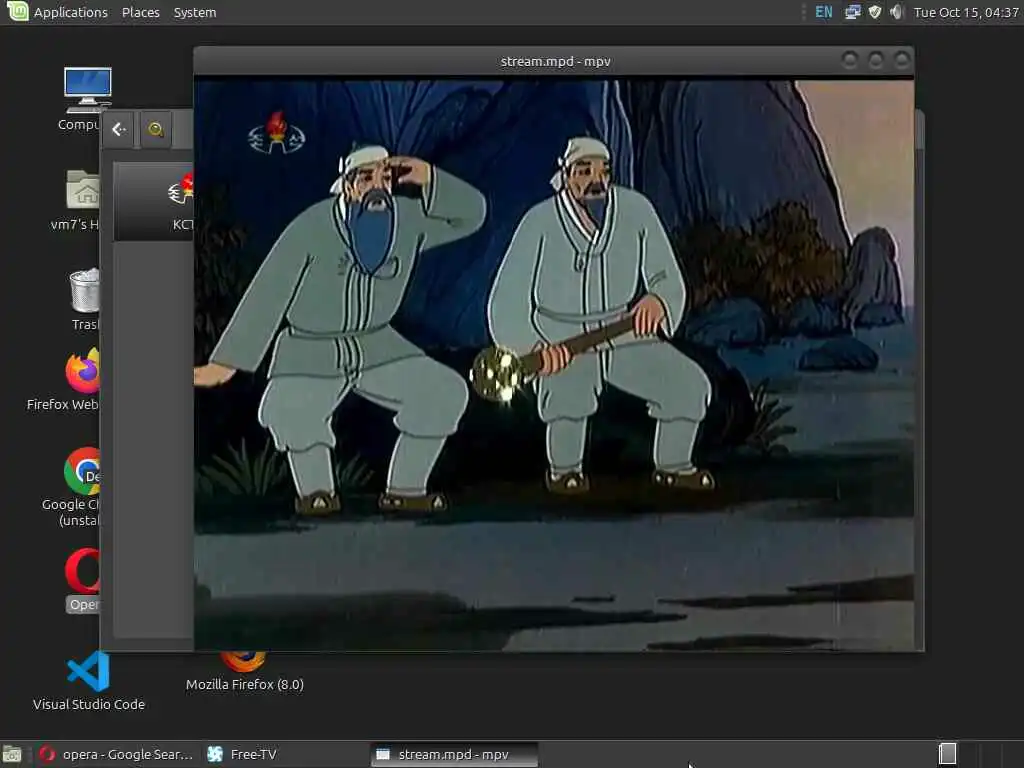Open the update manager shield icon
Viewport: 1024px width, 768px height.
[x=875, y=12]
